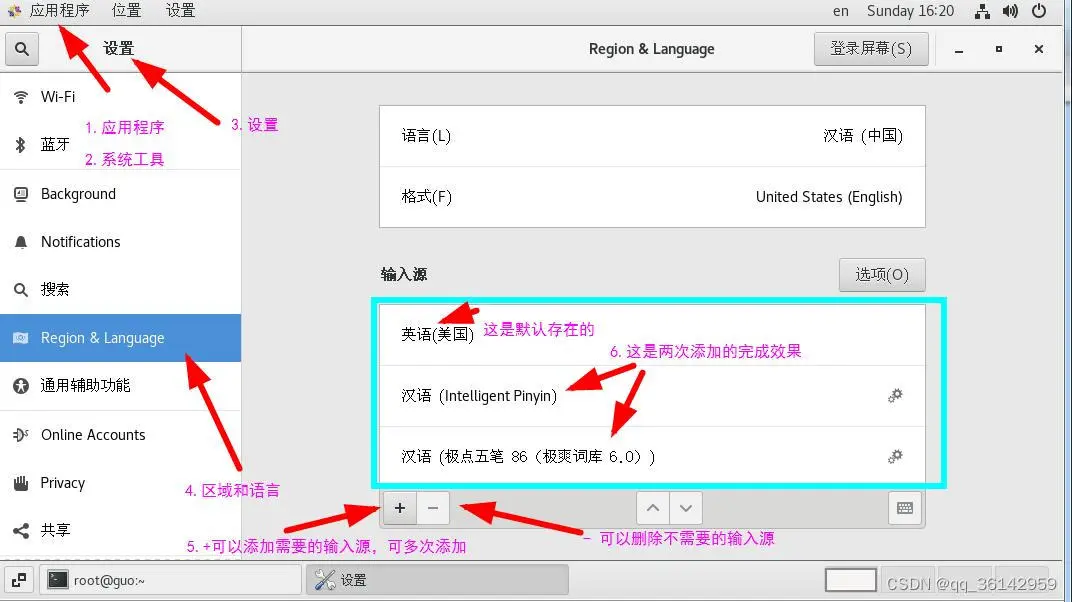Click the en input indicator in top bar
Image resolution: width=1072 pixels, height=602 pixels.
(841, 12)
